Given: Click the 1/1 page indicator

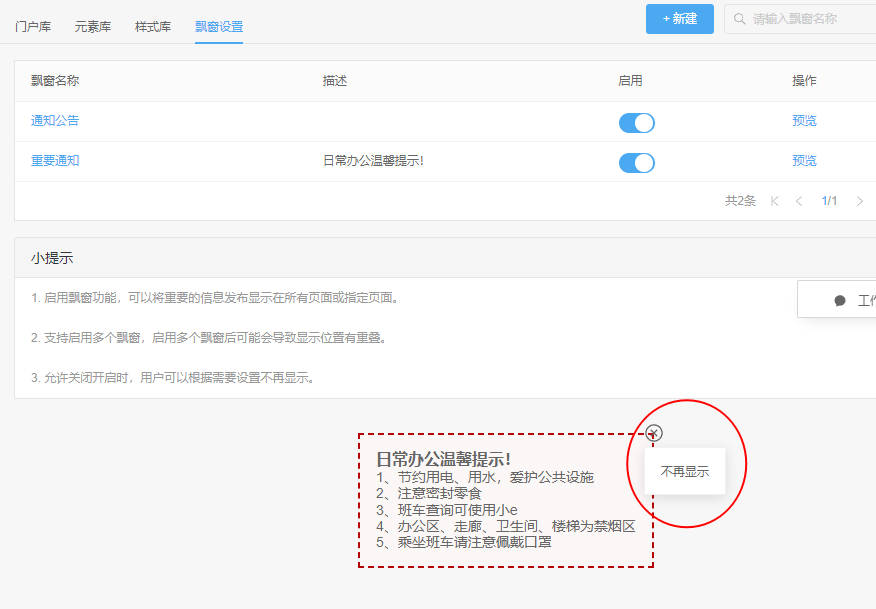Looking at the screenshot, I should click(x=829, y=201).
